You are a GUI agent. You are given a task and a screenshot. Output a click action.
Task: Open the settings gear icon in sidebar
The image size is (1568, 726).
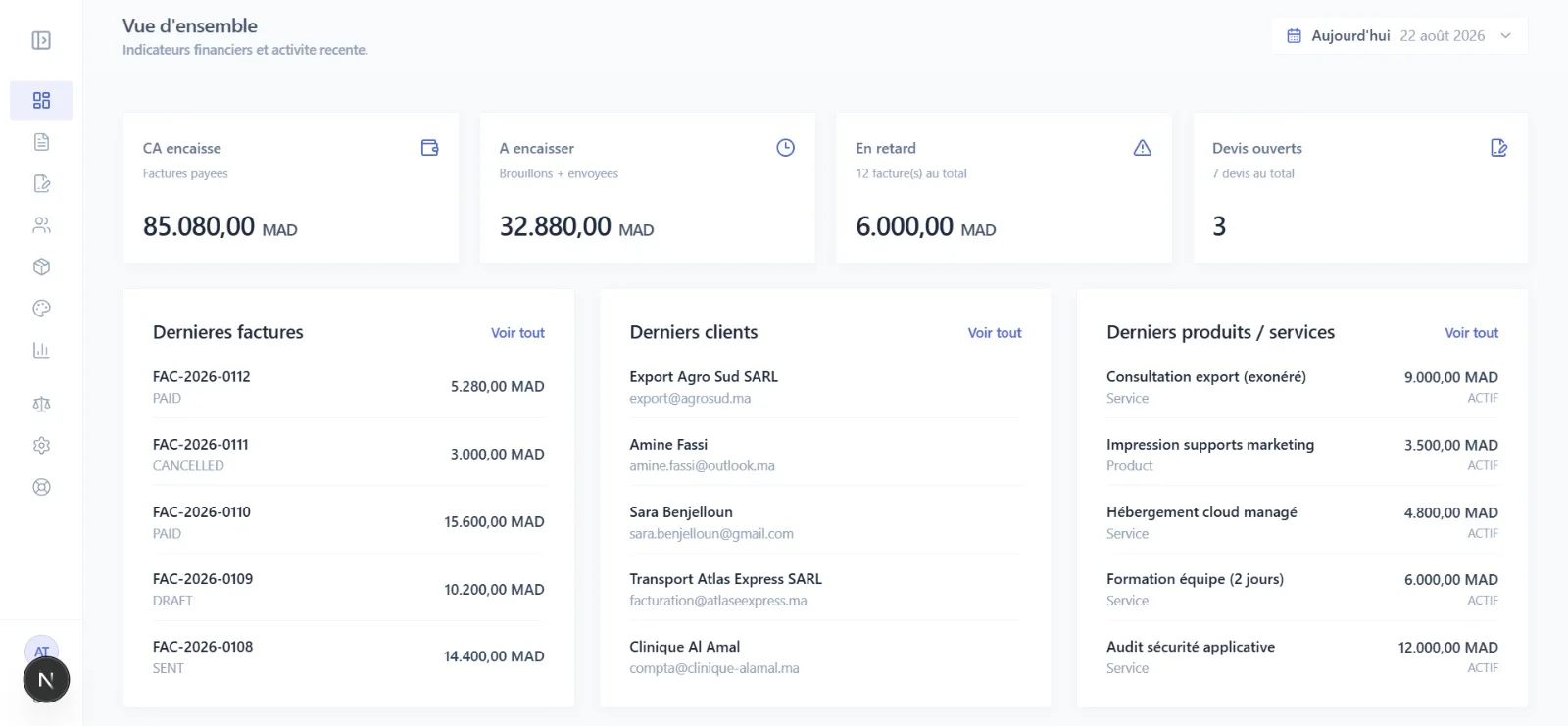(x=41, y=446)
